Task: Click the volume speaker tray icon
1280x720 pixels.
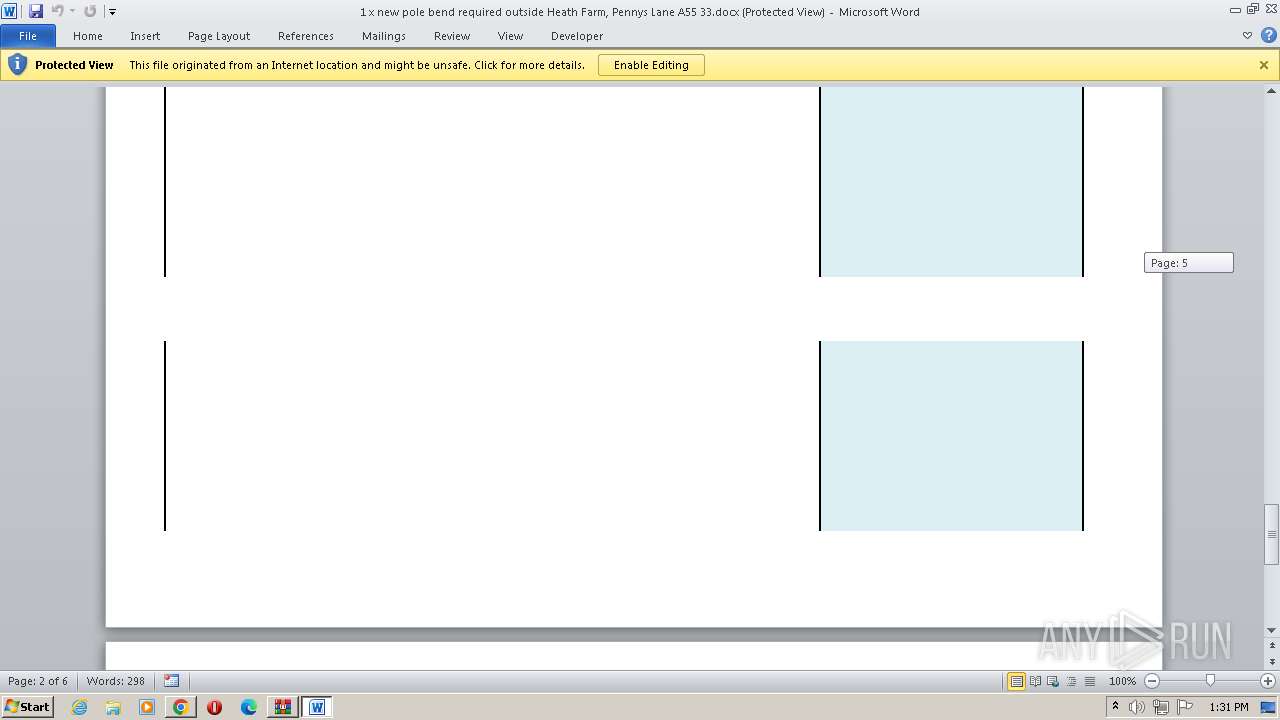Action: [1137, 707]
